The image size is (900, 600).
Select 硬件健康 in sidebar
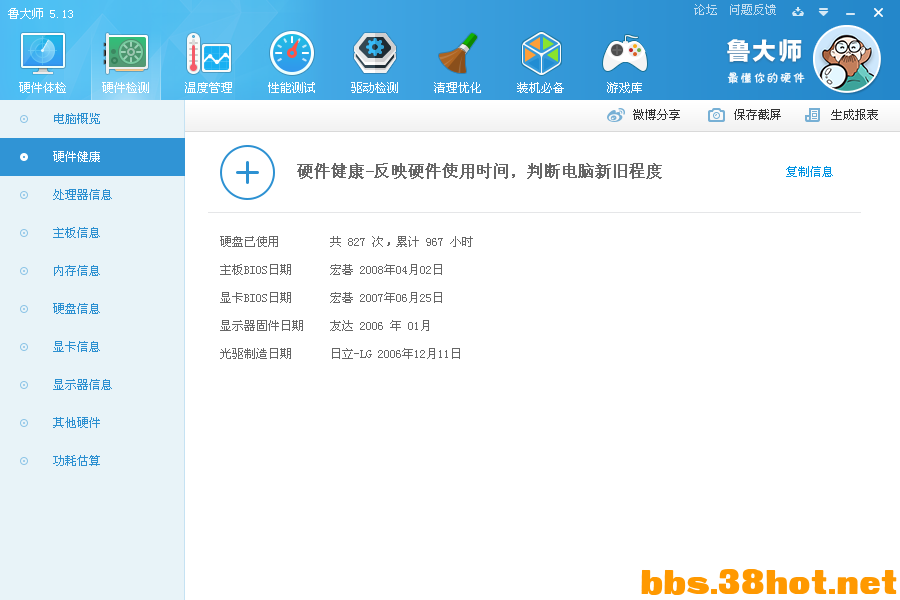(92, 157)
